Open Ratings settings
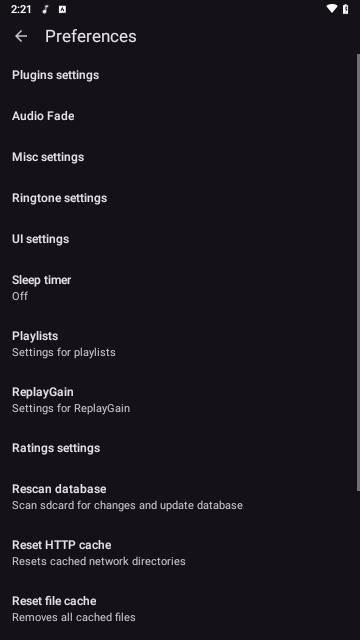The height and width of the screenshot is (640, 360). (178, 448)
